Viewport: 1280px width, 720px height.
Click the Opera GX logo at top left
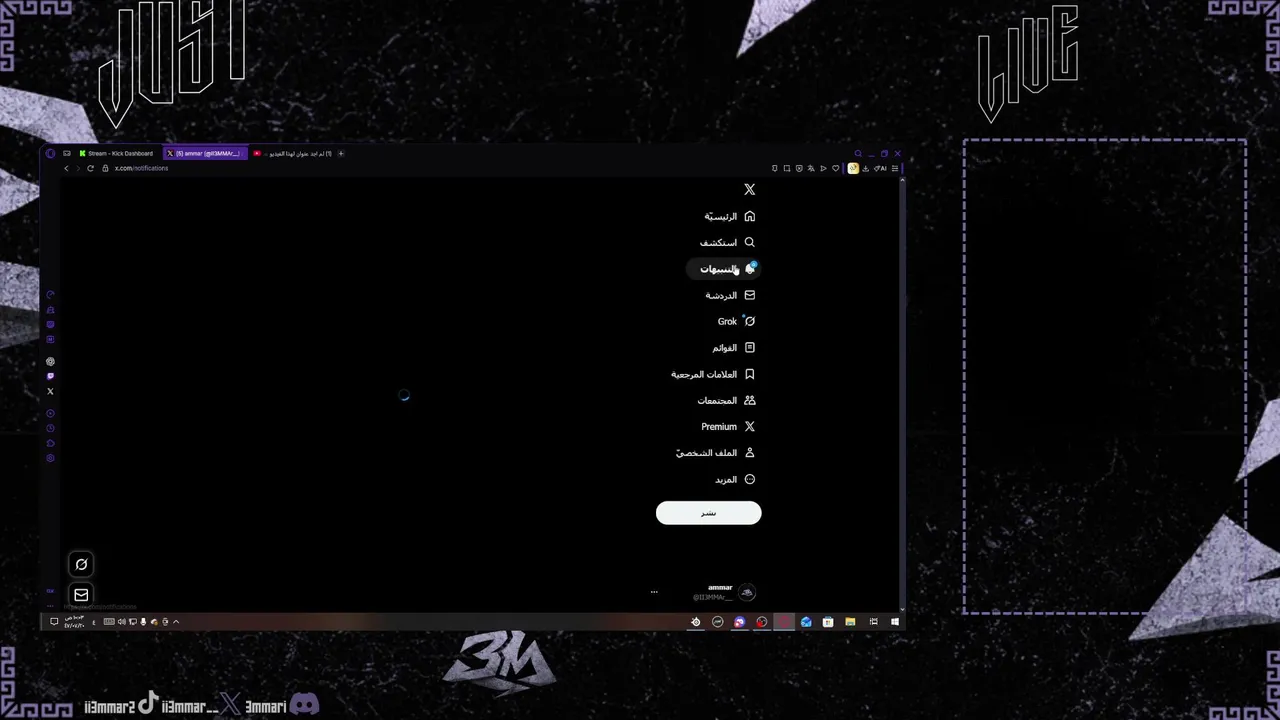50,153
